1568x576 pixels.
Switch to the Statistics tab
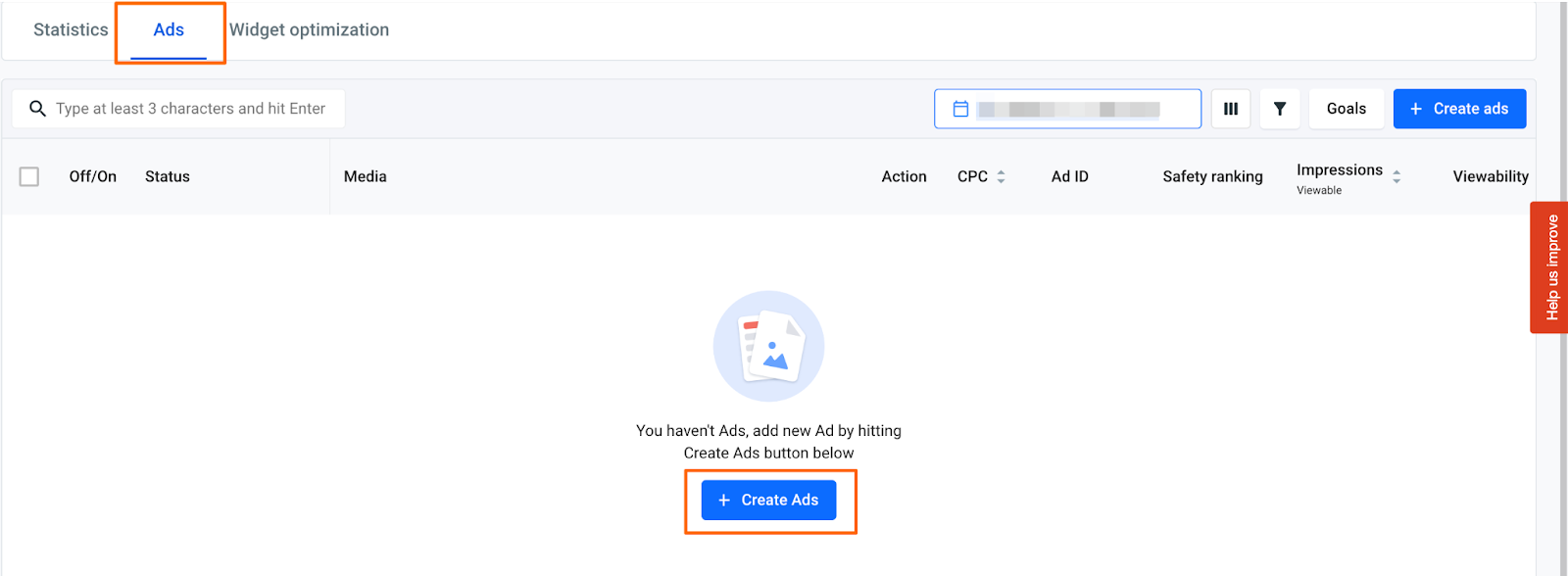pyautogui.click(x=71, y=29)
